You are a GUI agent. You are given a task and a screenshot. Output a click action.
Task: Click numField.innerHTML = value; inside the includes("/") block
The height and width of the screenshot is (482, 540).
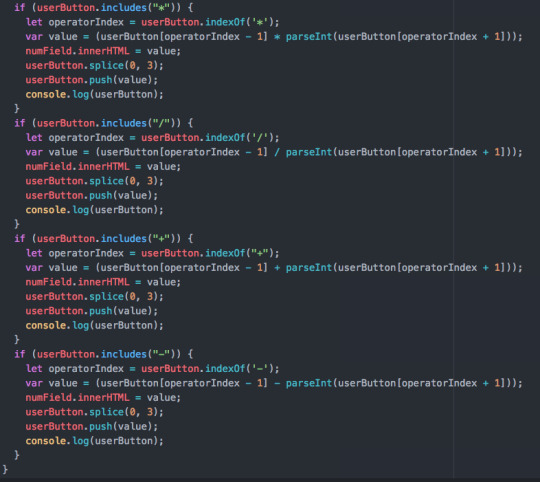103,166
